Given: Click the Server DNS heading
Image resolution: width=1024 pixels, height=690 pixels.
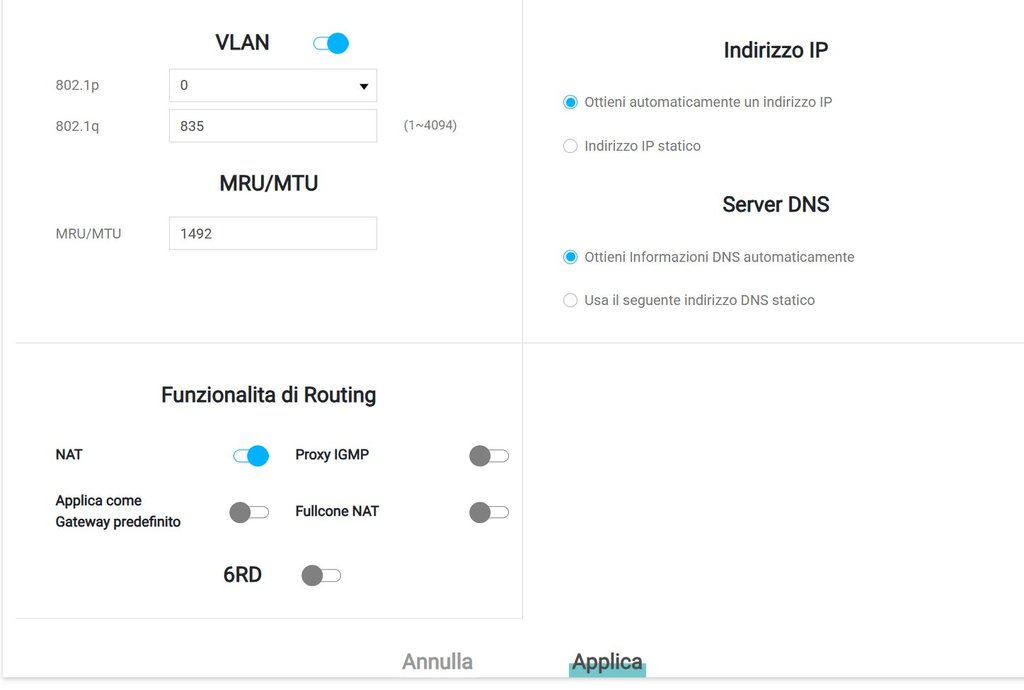Looking at the screenshot, I should tap(775, 204).
